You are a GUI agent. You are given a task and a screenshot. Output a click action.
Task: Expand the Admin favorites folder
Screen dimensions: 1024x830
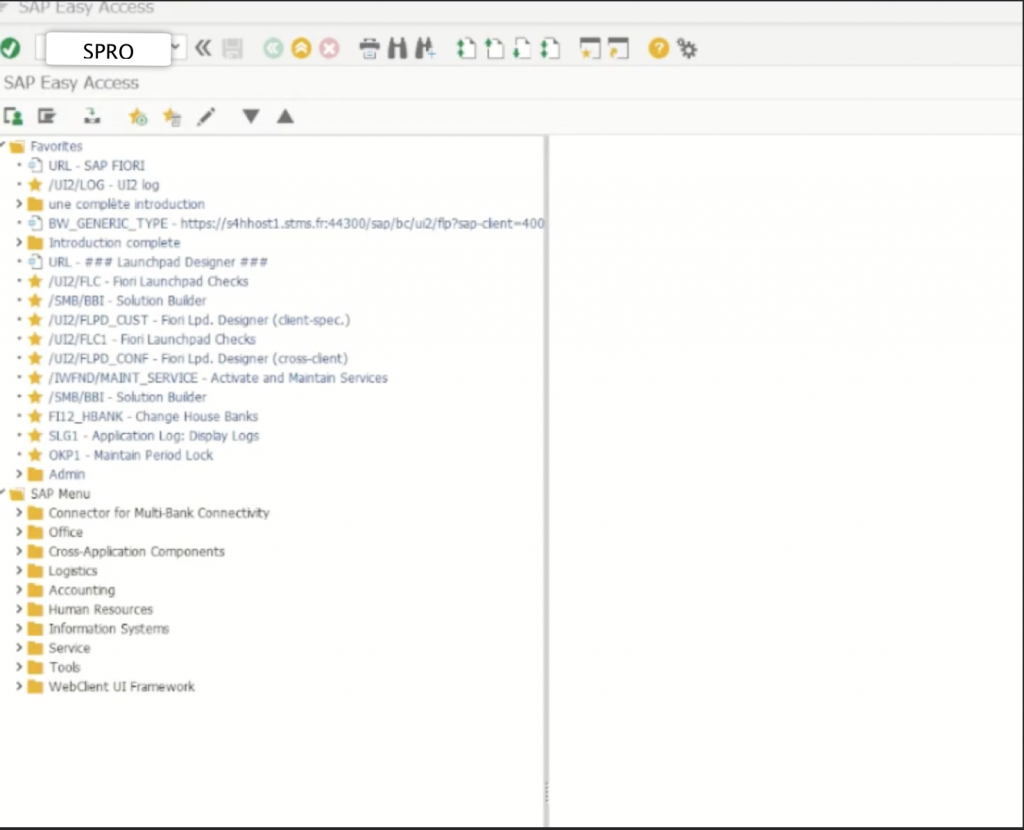tap(19, 474)
